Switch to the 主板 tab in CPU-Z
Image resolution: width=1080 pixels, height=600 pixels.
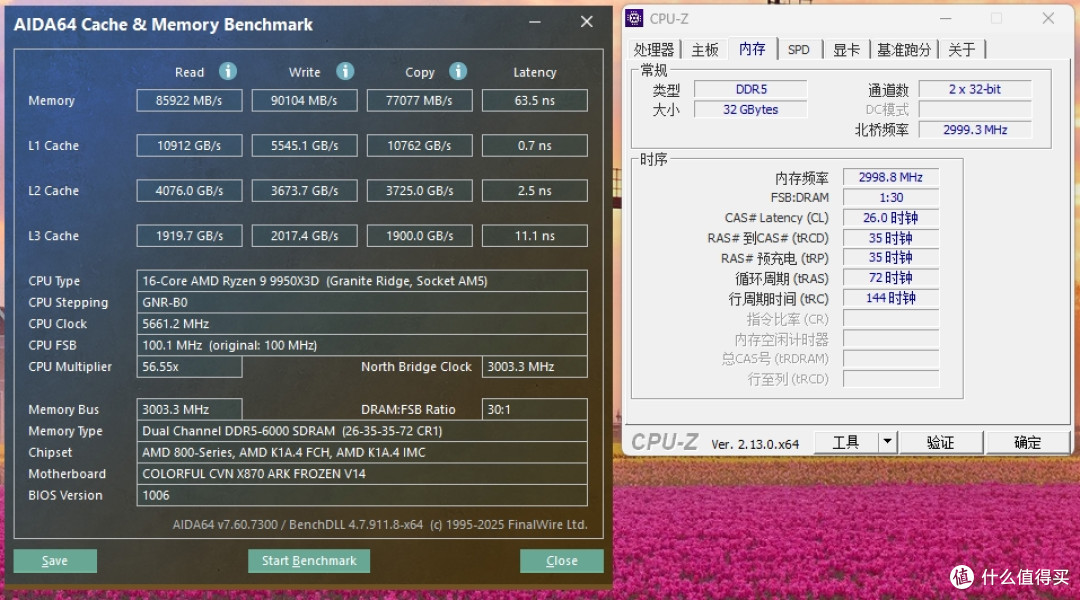pos(705,50)
